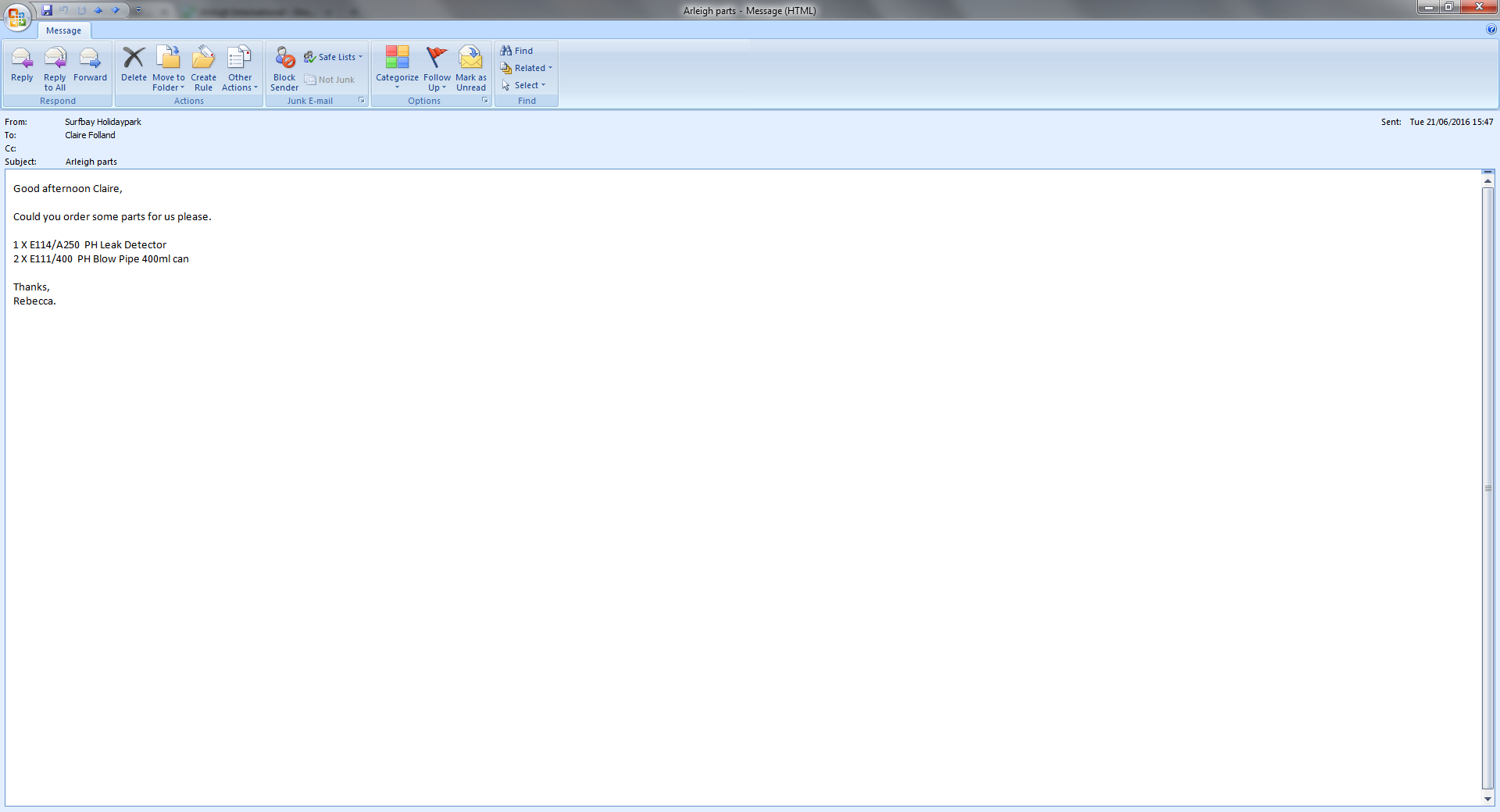The width and height of the screenshot is (1500, 812).
Task: Select the Message ribbon tab
Action: point(63,30)
